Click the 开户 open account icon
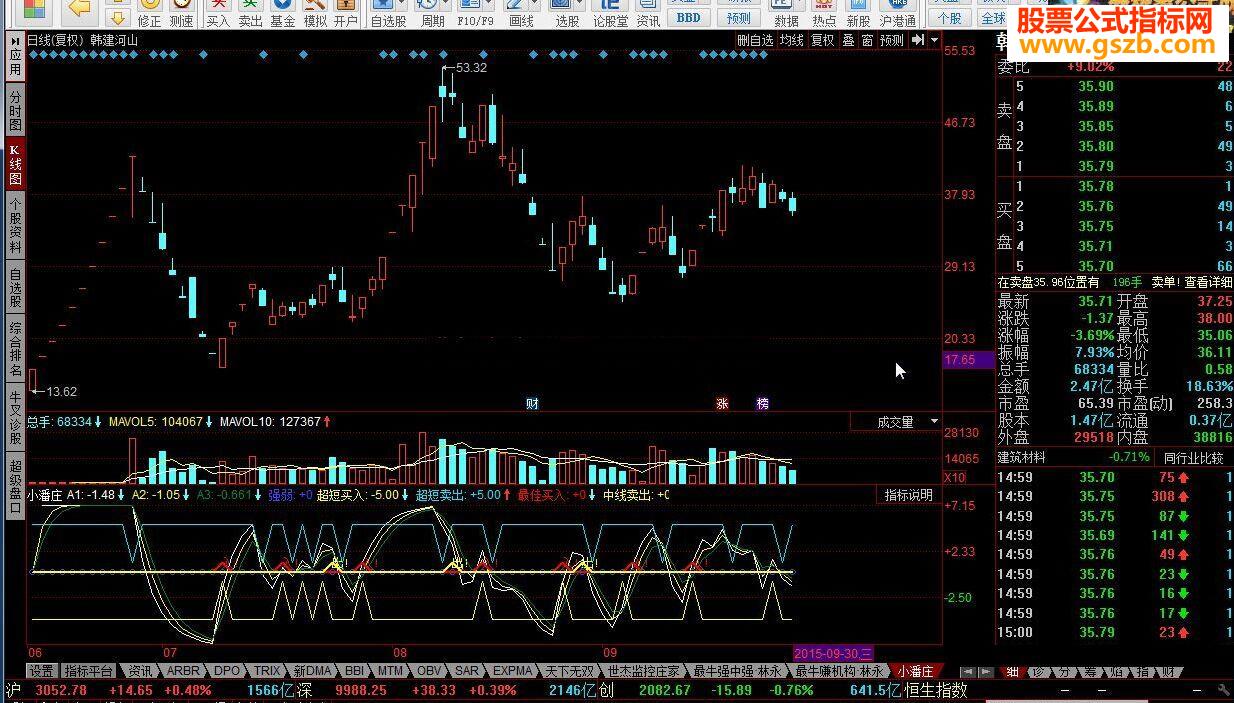 coord(345,13)
